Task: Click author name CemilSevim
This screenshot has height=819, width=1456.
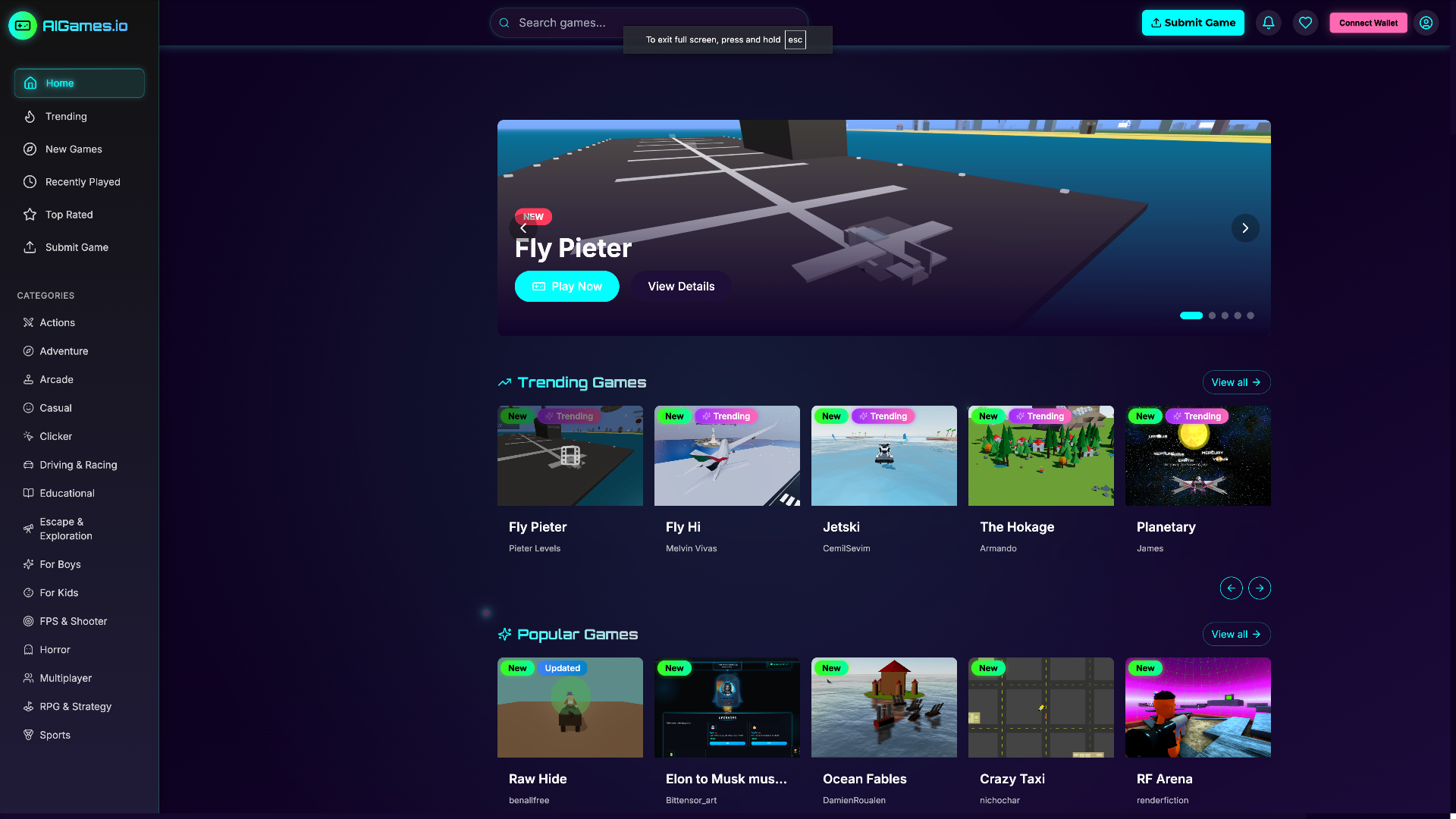Action: (x=846, y=548)
